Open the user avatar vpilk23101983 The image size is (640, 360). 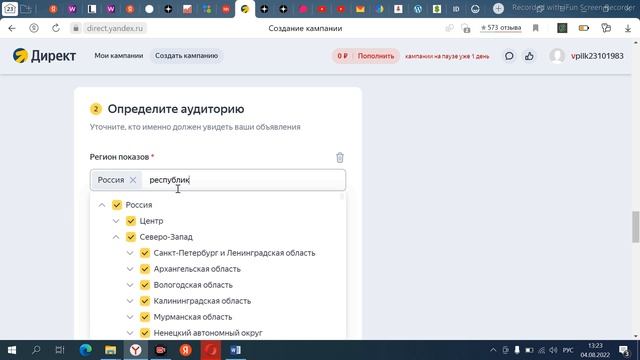(x=557, y=56)
